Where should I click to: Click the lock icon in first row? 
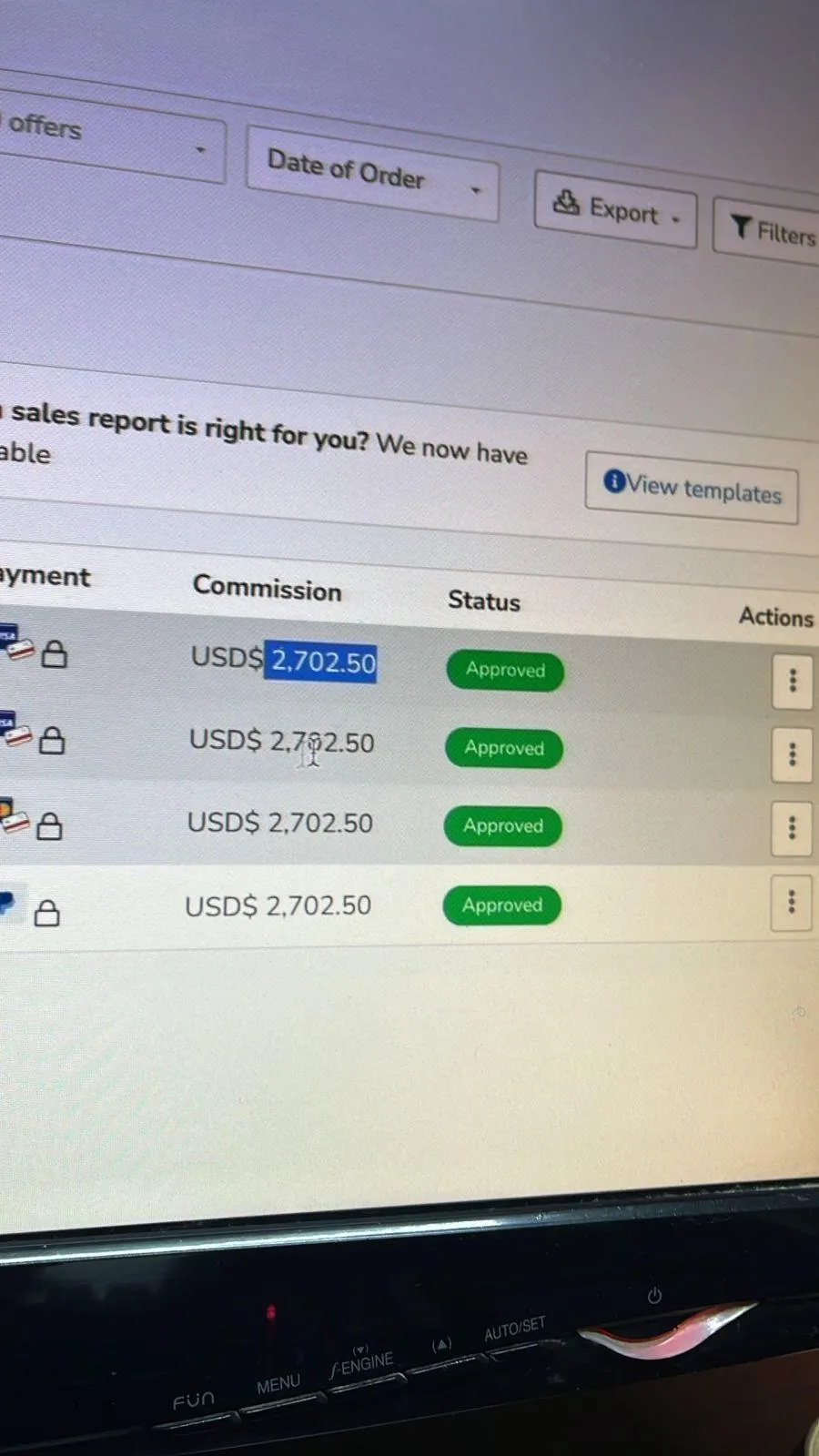[55, 653]
